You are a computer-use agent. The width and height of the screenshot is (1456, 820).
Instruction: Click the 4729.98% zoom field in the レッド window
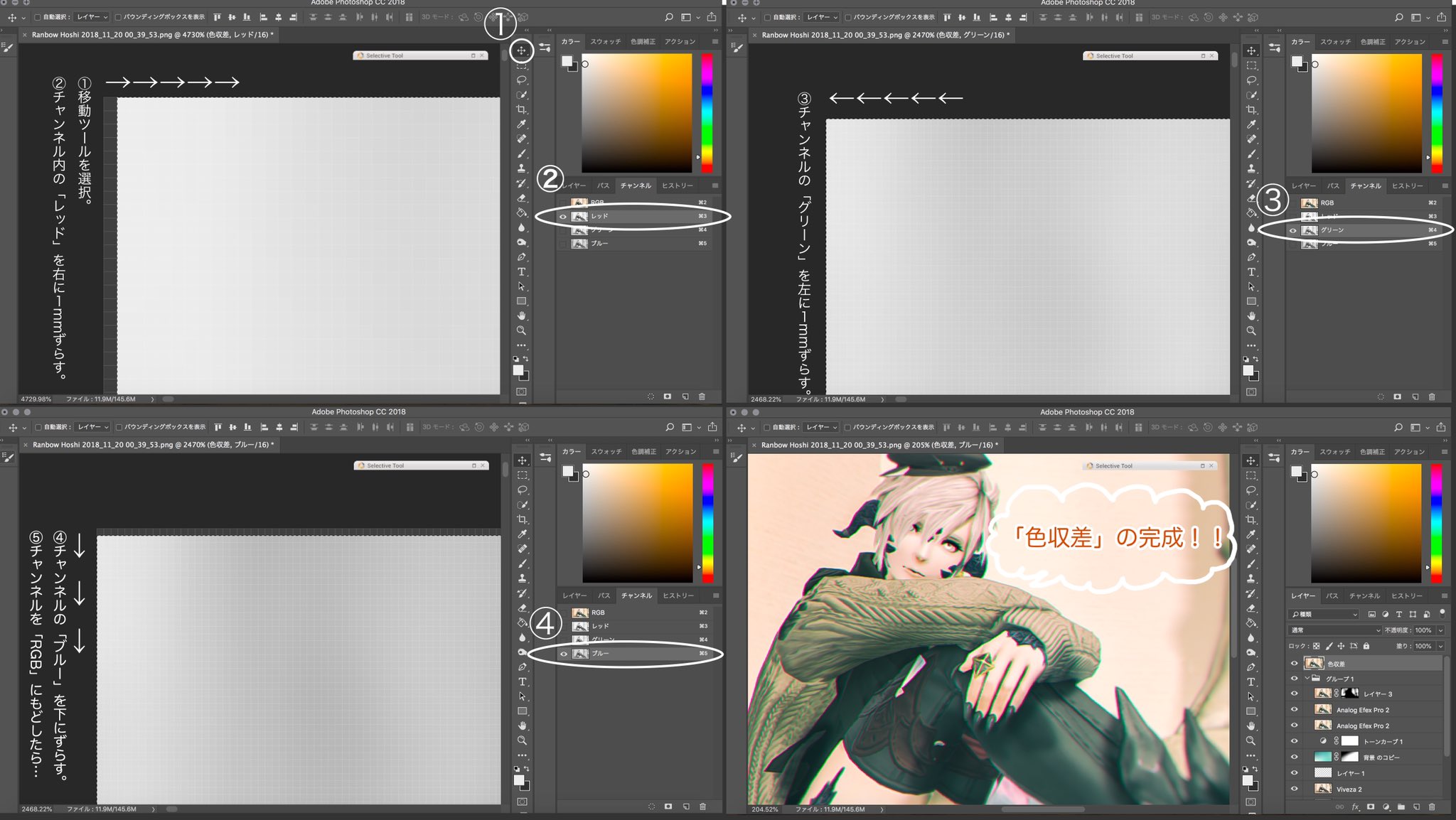[36, 399]
